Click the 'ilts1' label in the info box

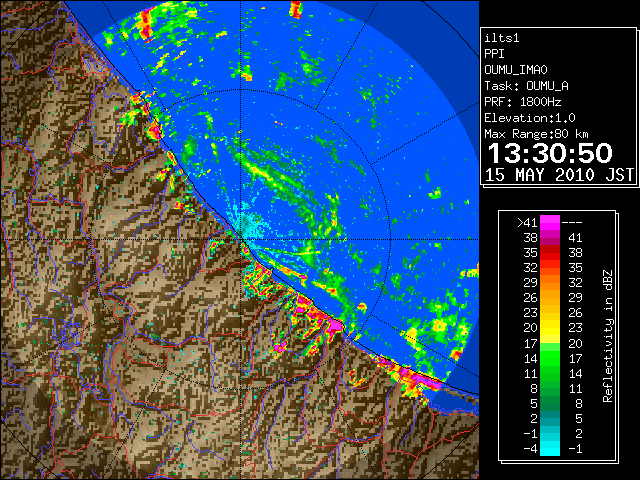[x=502, y=38]
